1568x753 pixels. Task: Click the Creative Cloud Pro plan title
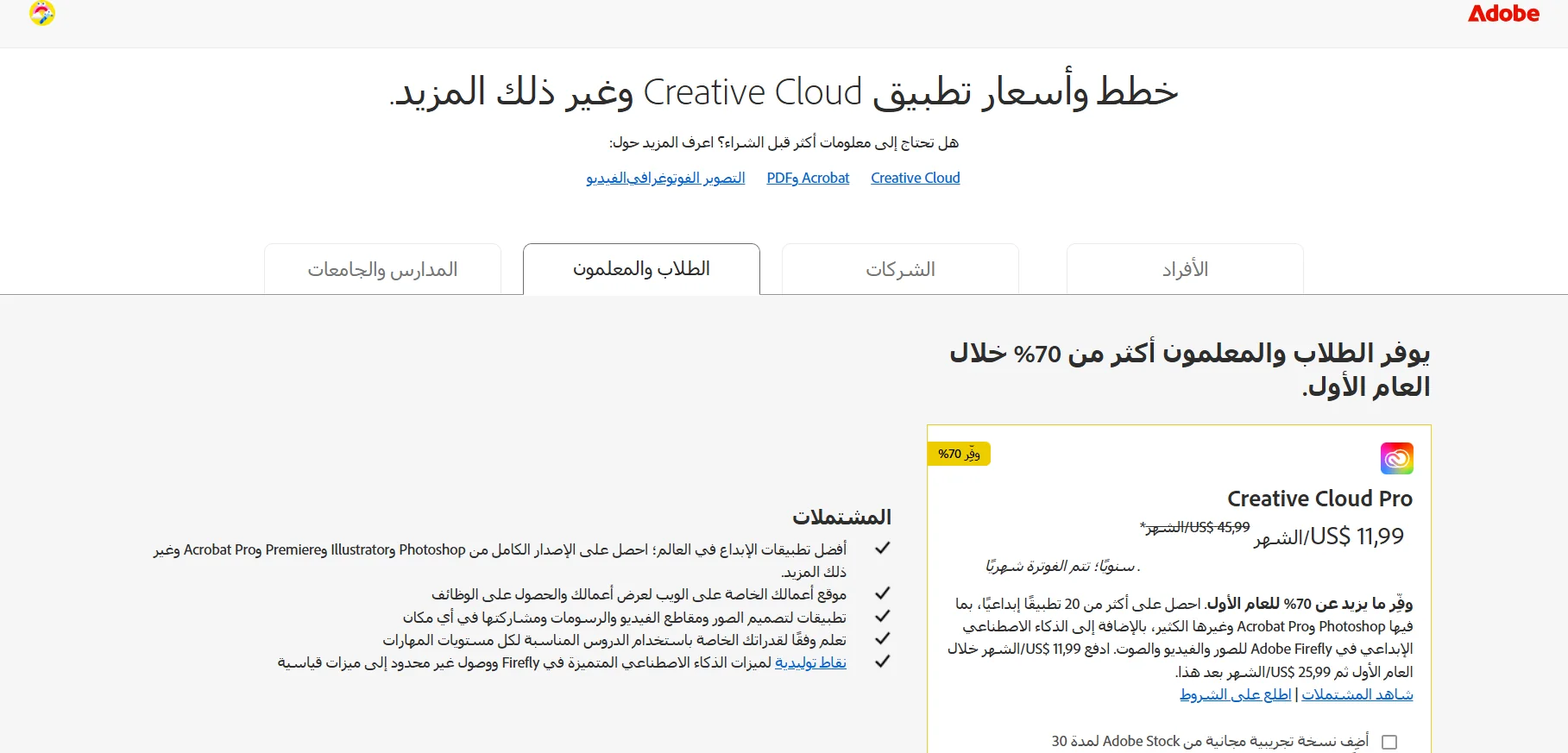click(x=1319, y=499)
